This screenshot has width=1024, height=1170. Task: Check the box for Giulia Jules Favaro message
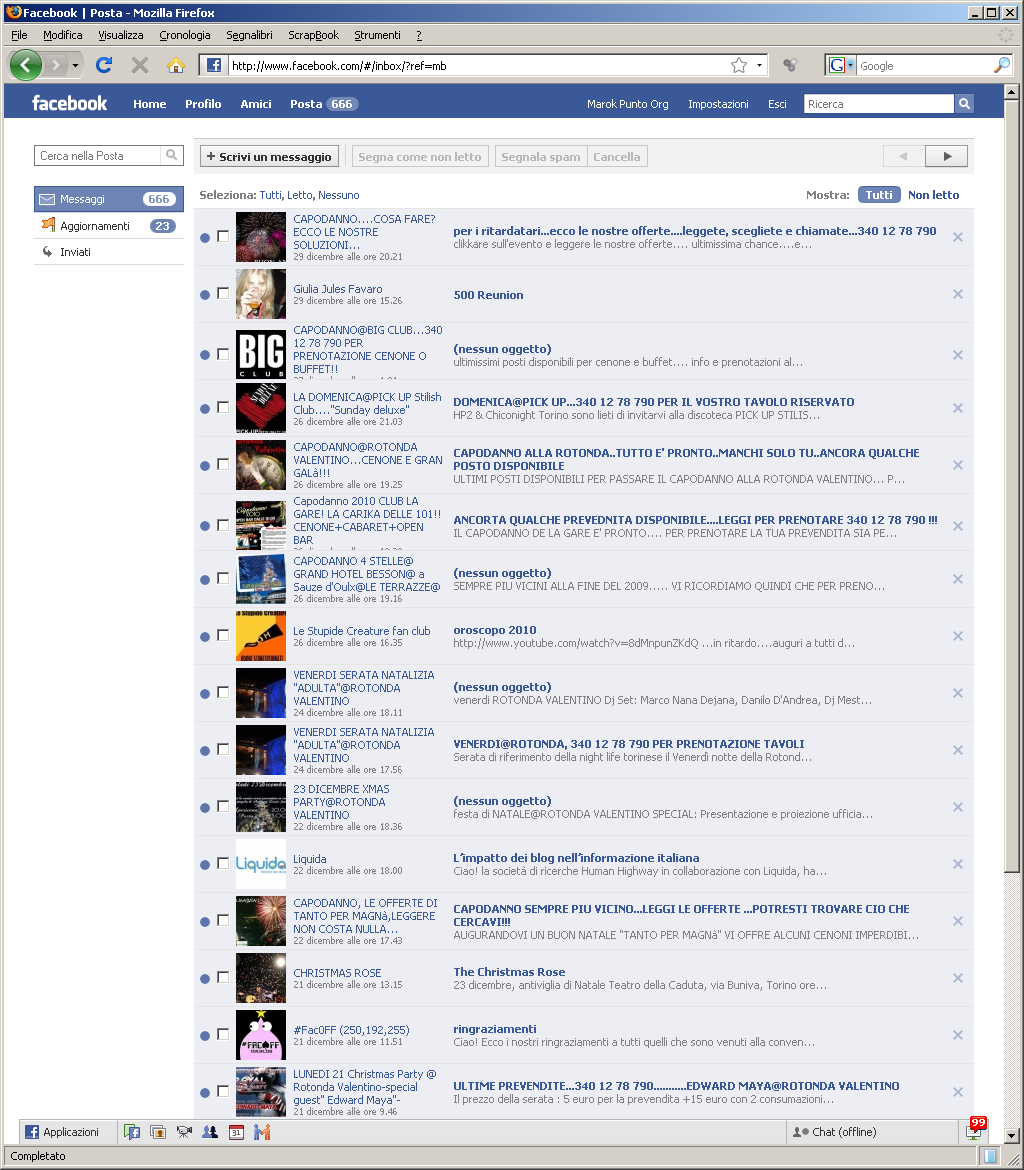pos(223,293)
